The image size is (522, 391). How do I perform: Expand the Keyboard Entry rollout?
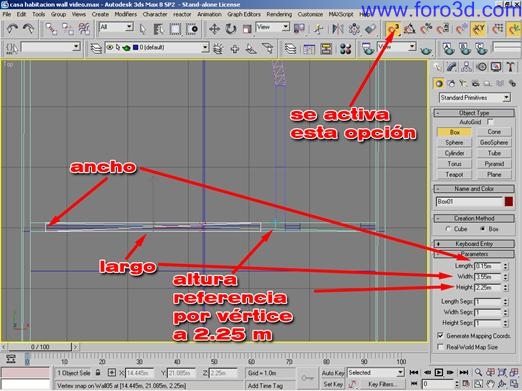point(474,244)
